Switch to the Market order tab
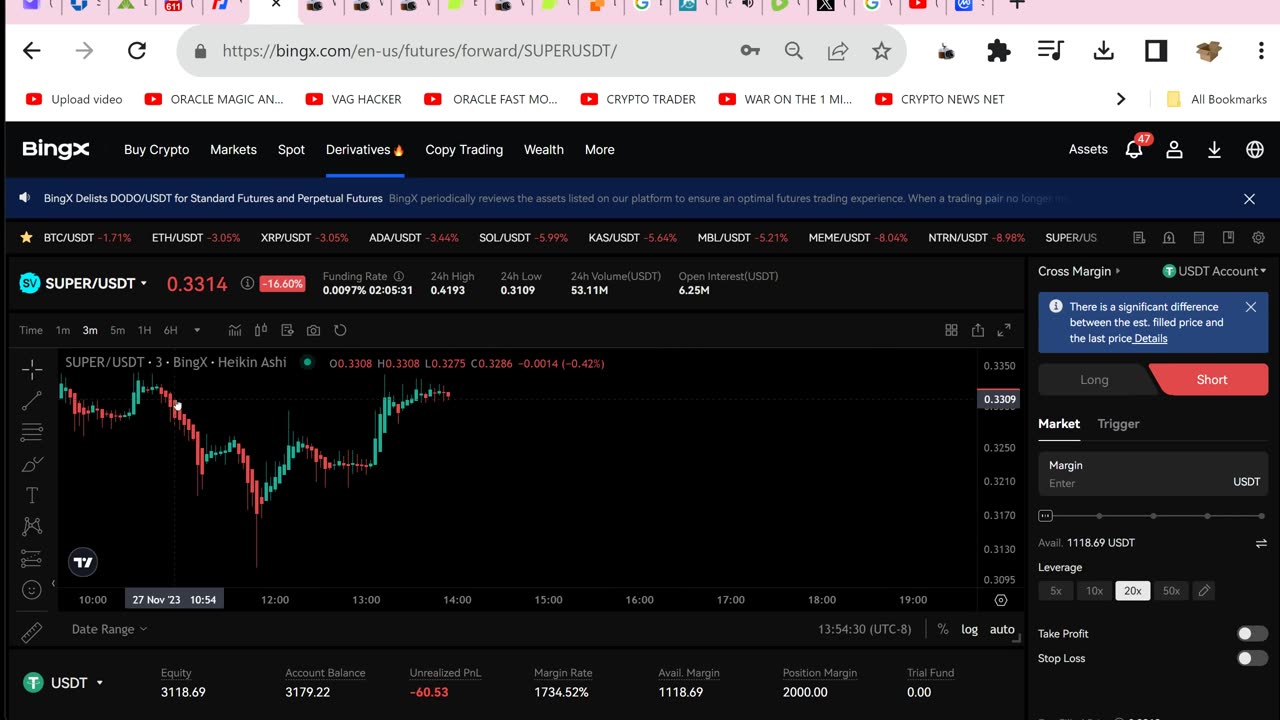Screen dimensions: 1280x720 (x=1059, y=424)
